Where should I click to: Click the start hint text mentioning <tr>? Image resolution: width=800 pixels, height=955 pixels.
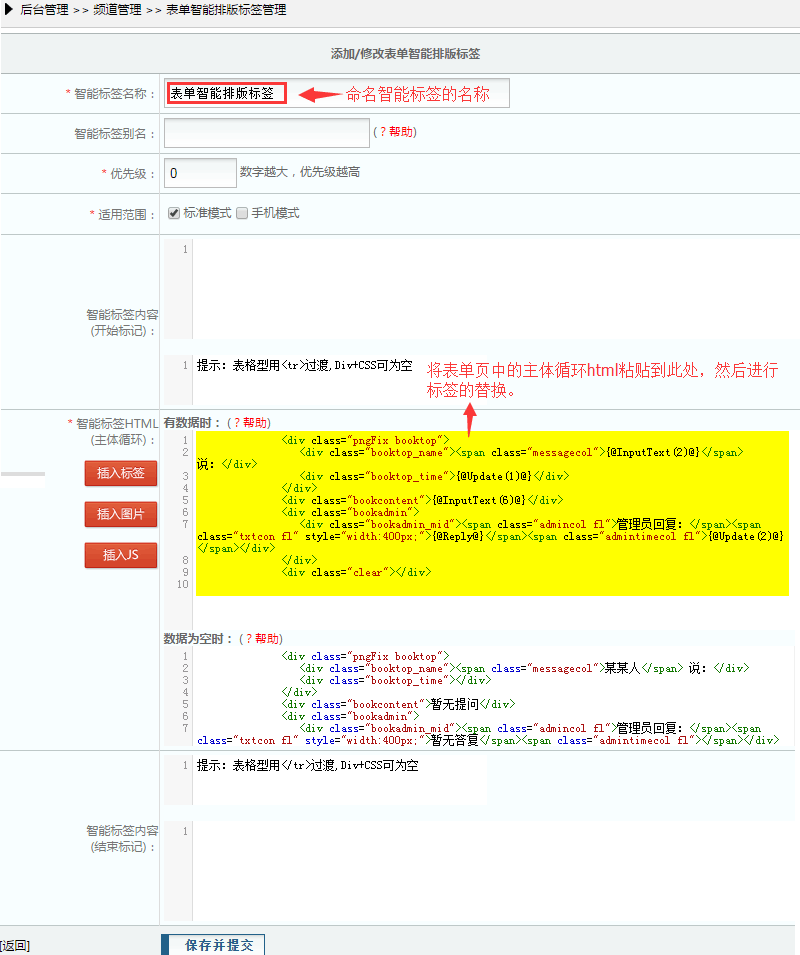305,366
